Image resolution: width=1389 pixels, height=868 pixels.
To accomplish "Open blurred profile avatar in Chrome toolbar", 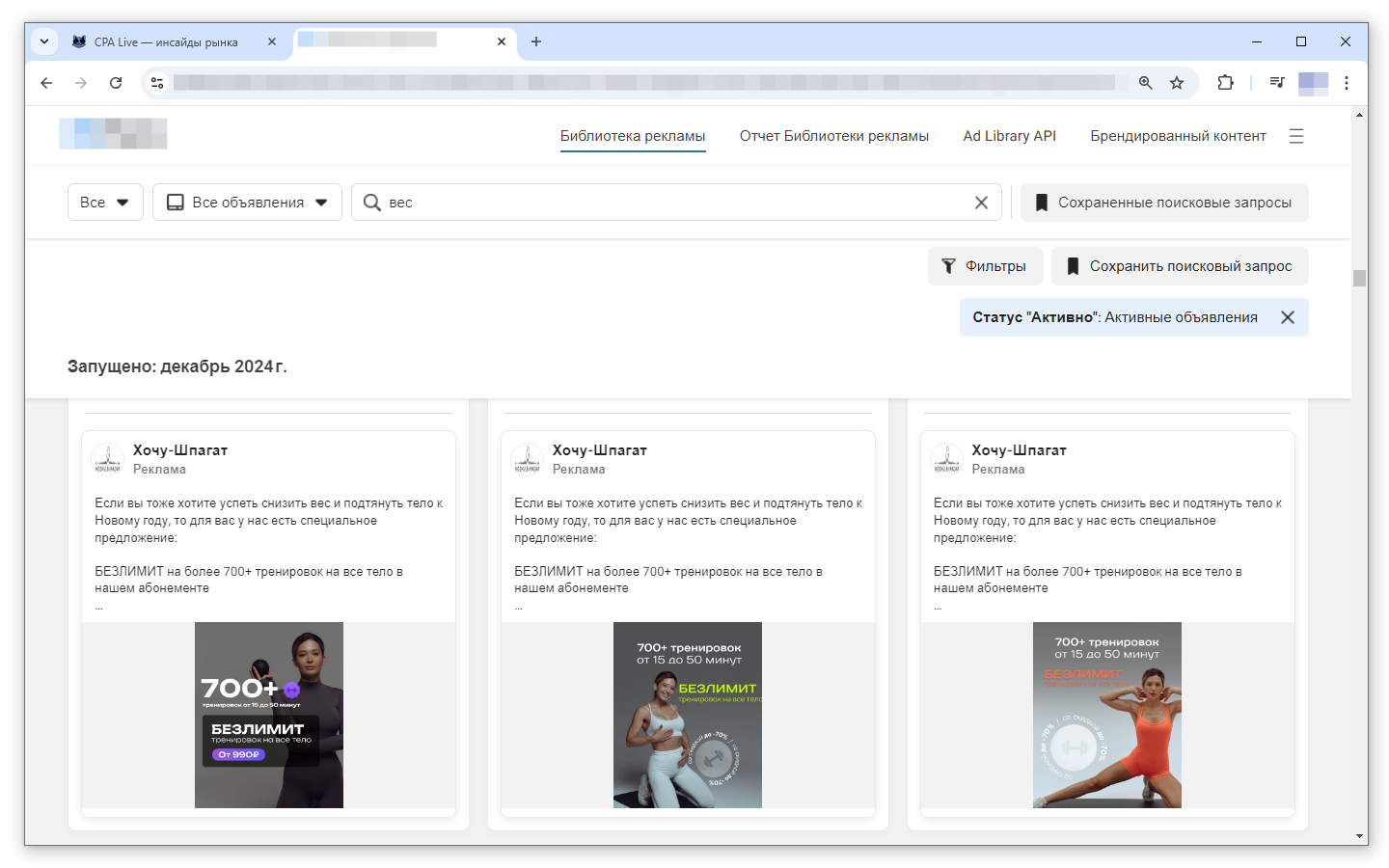I will 1313,83.
